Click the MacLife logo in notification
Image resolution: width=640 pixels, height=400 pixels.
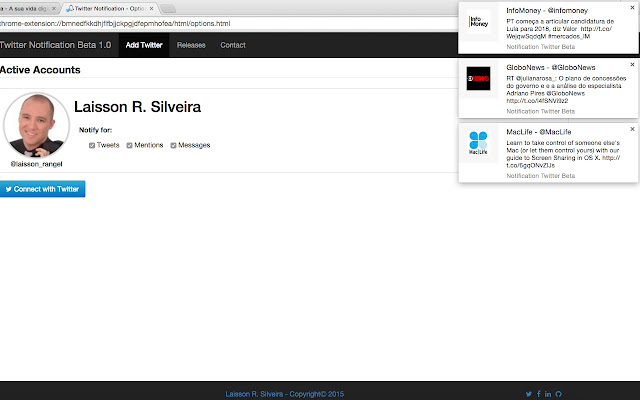point(478,143)
